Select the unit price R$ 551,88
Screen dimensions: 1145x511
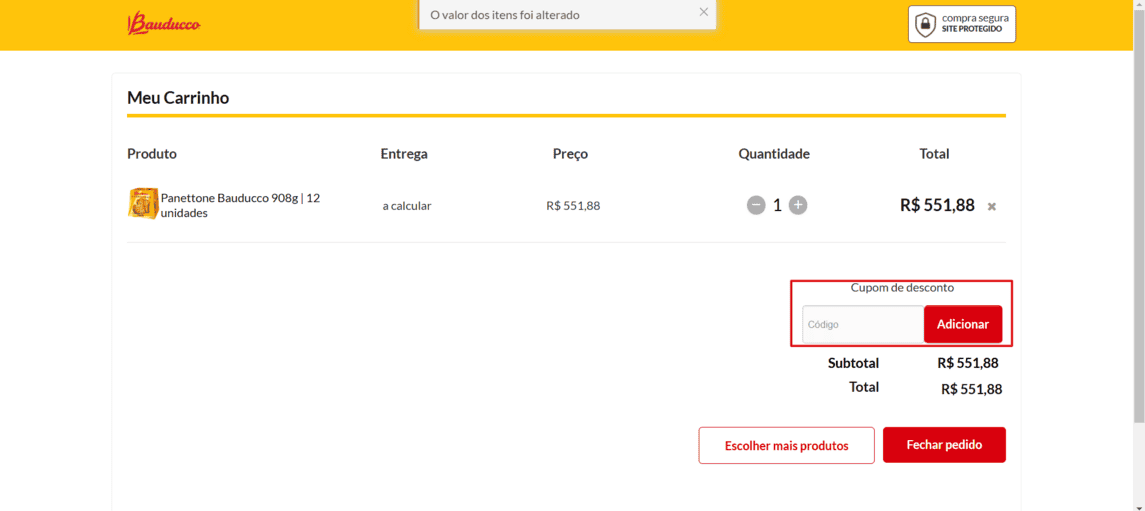point(573,206)
